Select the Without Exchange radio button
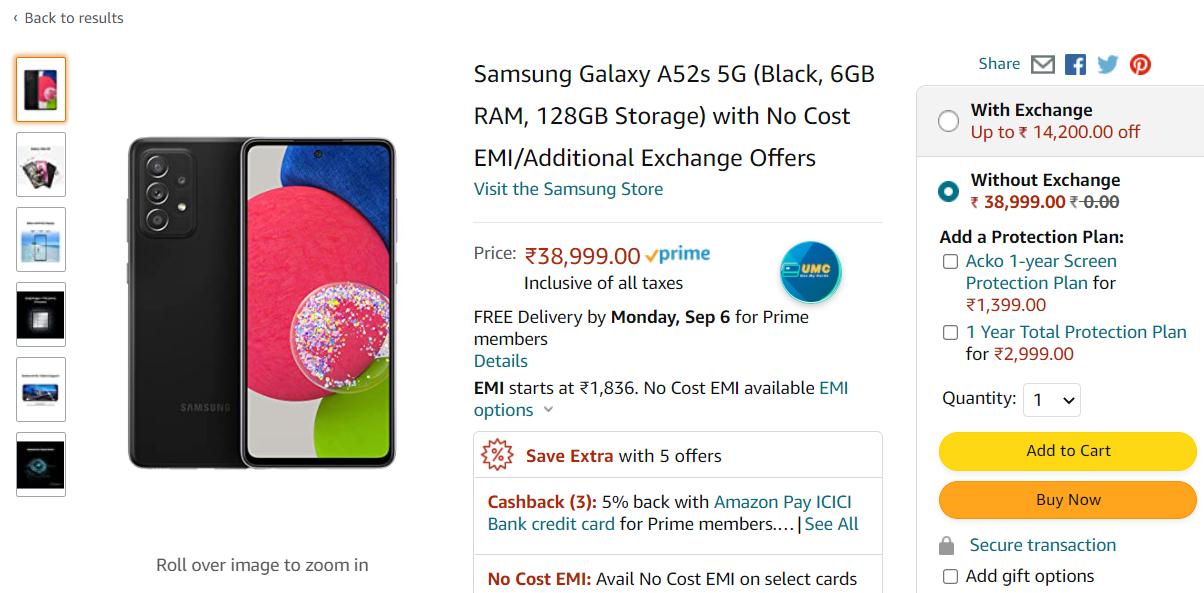Screen dimensions: 1204x593 (948, 191)
